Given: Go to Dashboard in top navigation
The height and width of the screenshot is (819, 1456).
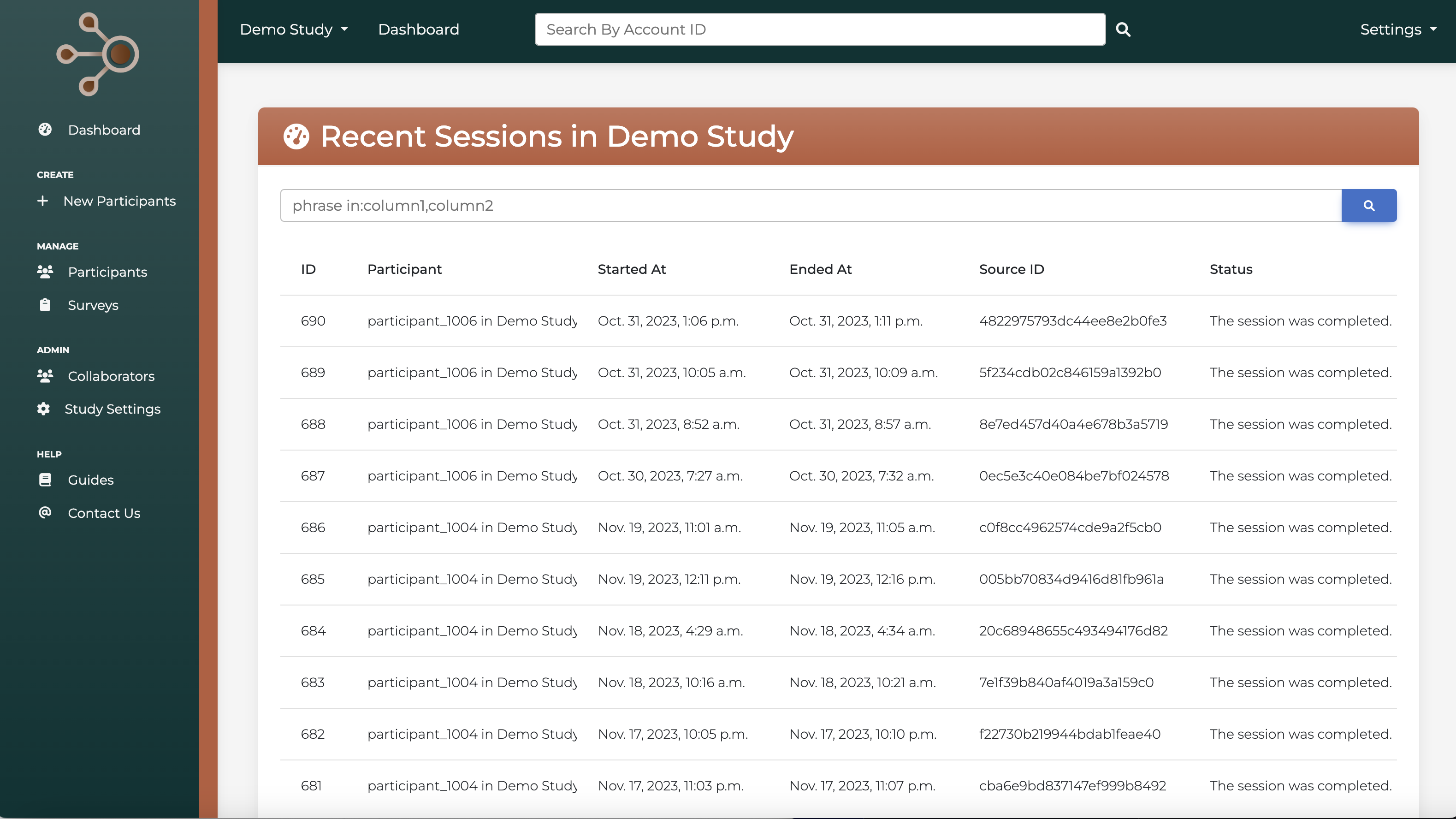Looking at the screenshot, I should 418,30.
